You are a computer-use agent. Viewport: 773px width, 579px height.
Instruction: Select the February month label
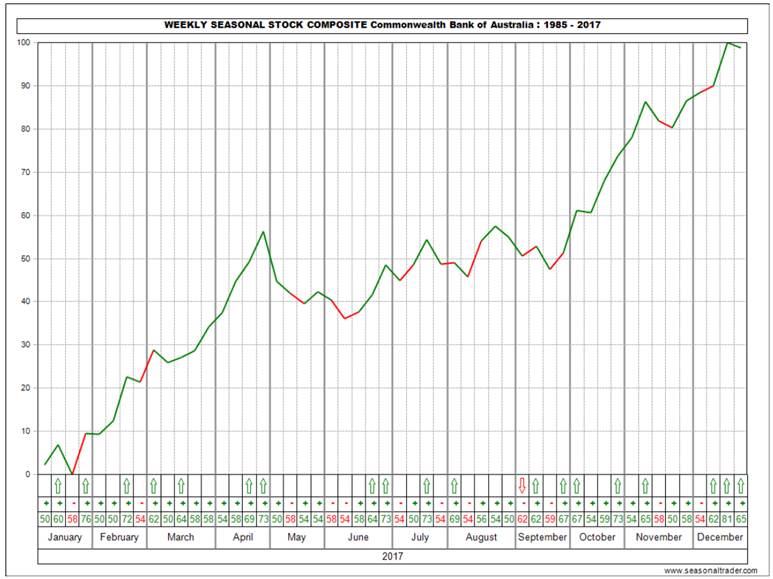click(x=119, y=537)
